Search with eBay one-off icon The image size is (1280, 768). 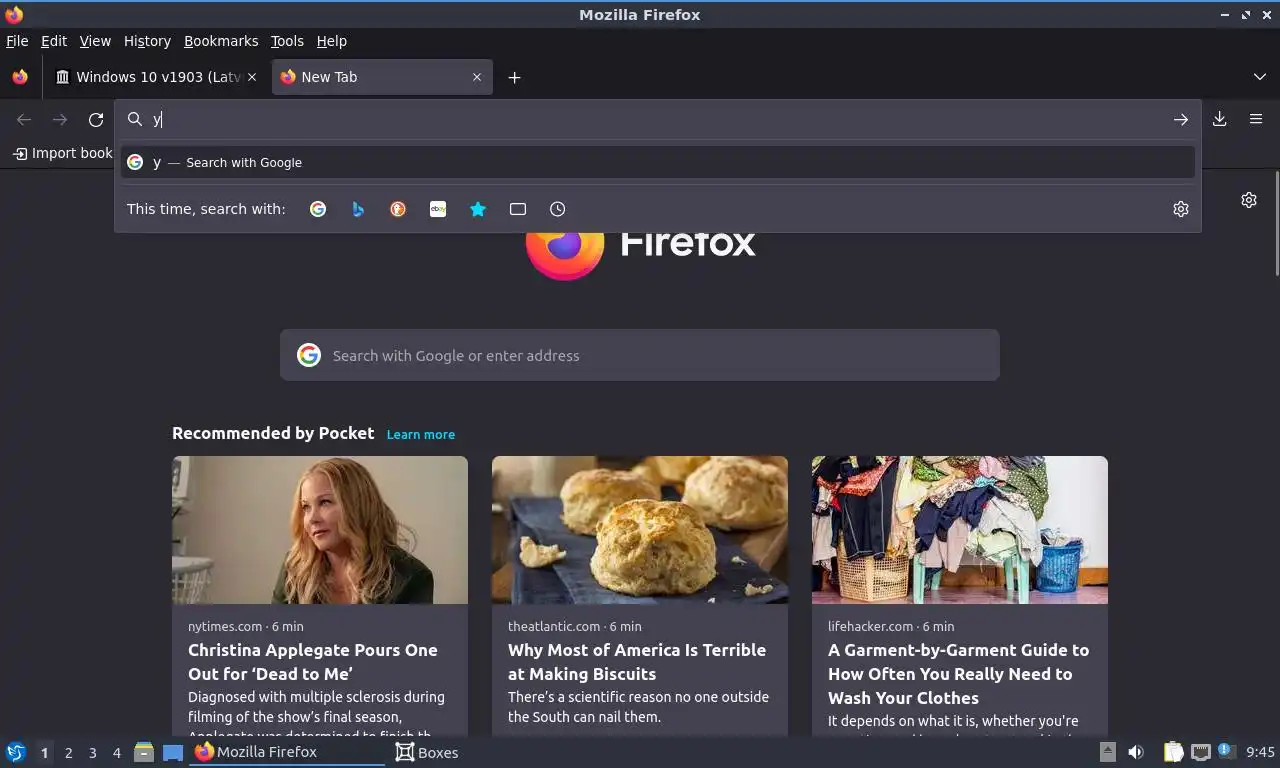438,209
